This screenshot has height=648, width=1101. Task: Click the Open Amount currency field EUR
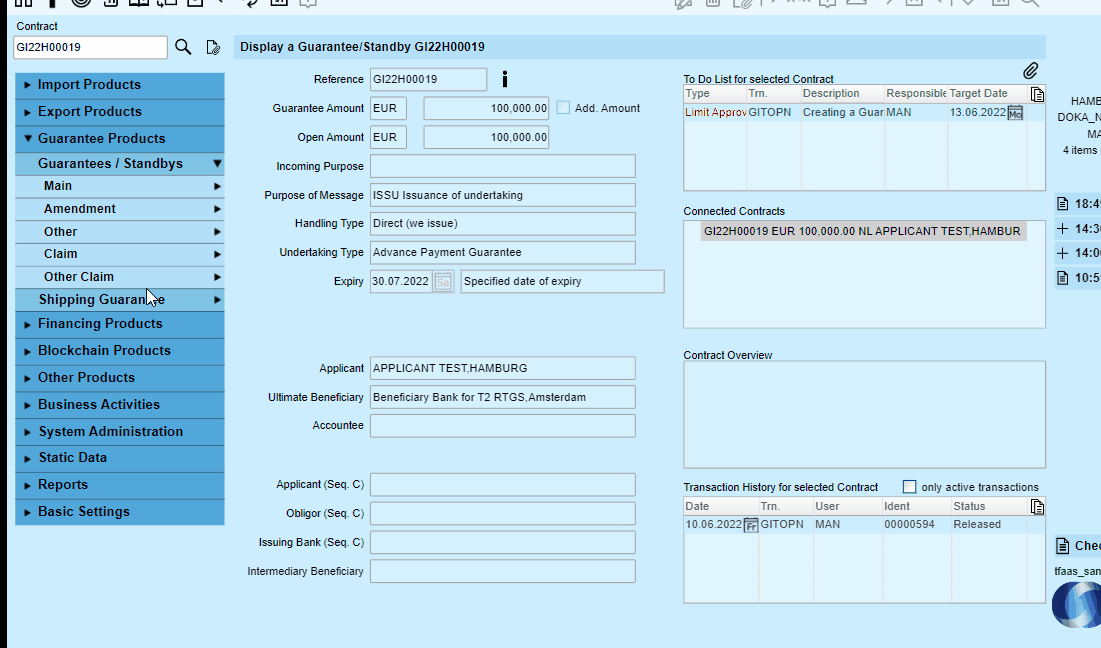[x=388, y=138]
